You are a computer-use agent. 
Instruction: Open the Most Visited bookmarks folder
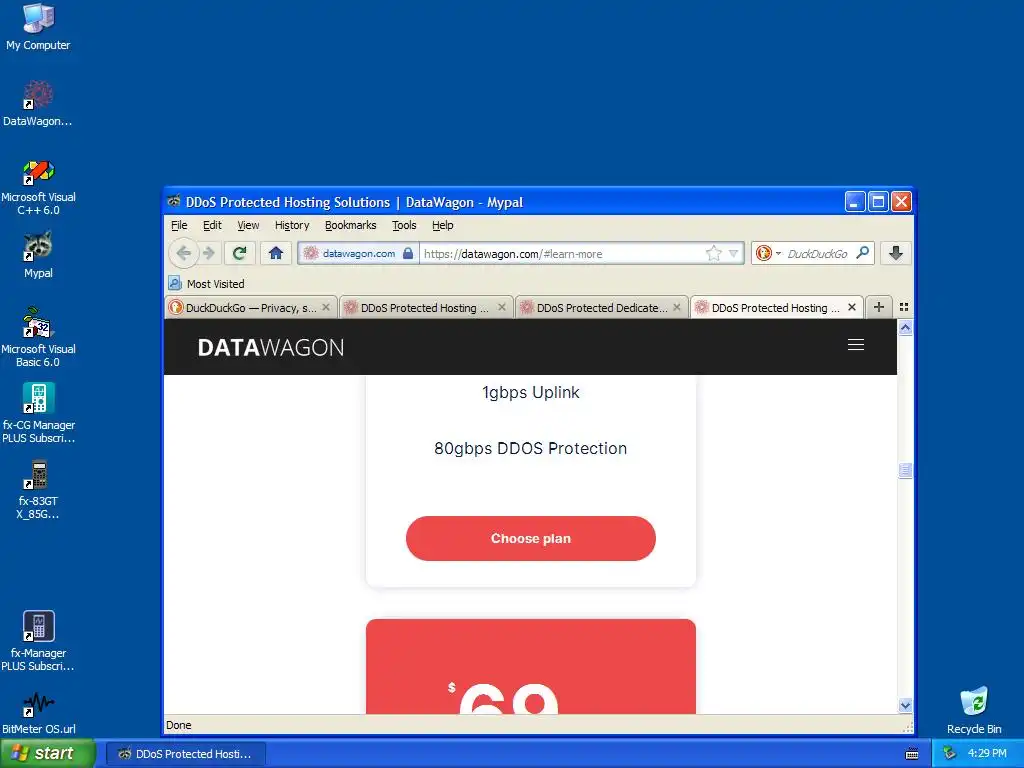point(206,283)
